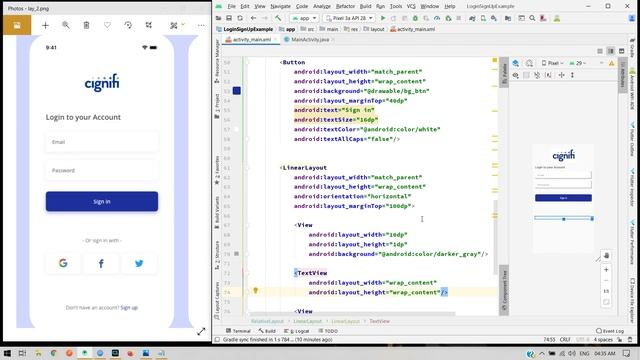Run the app with green play icon
The width and height of the screenshot is (640, 360).
tap(383, 18)
